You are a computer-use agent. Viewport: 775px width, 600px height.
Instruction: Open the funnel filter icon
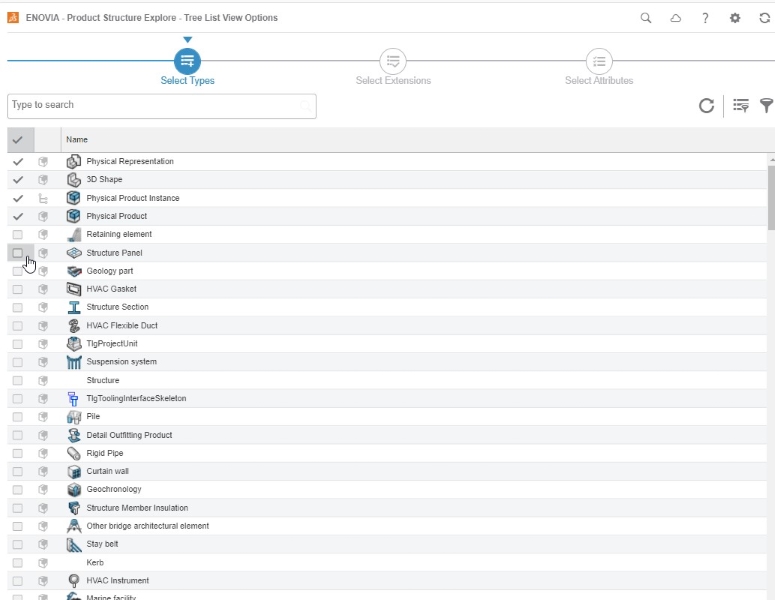click(x=766, y=105)
